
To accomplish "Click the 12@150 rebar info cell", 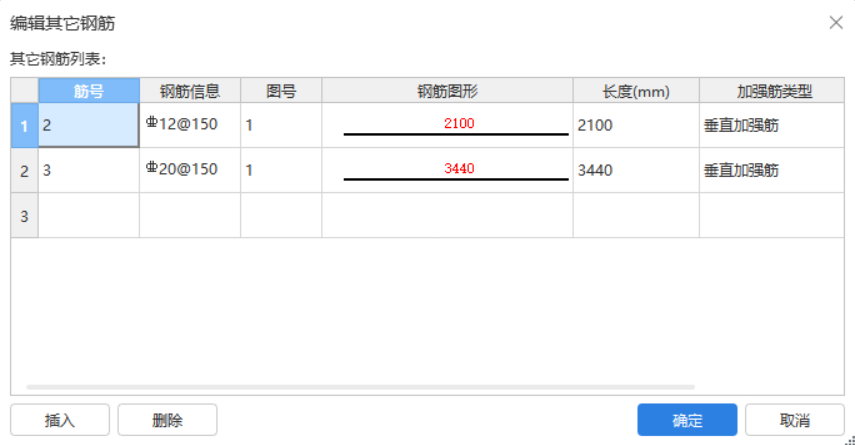I will pyautogui.click(x=190, y=125).
